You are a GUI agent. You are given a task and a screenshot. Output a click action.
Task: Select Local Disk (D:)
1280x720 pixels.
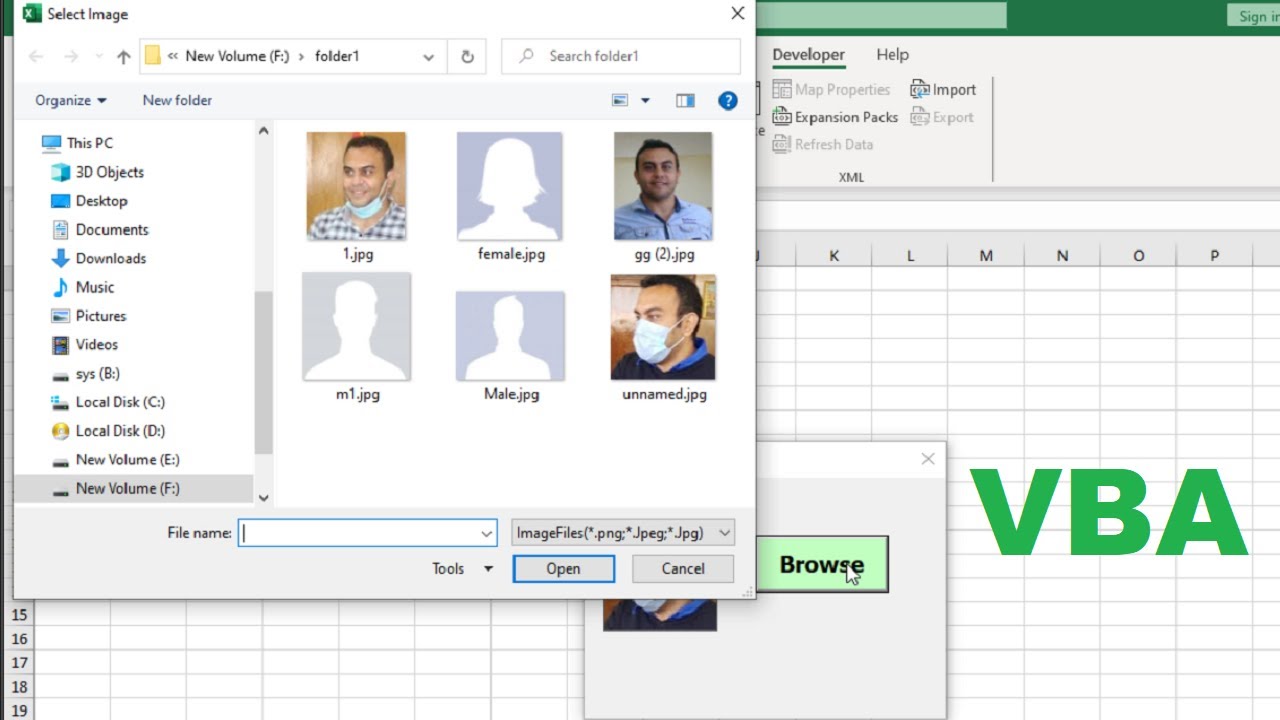coord(108,431)
